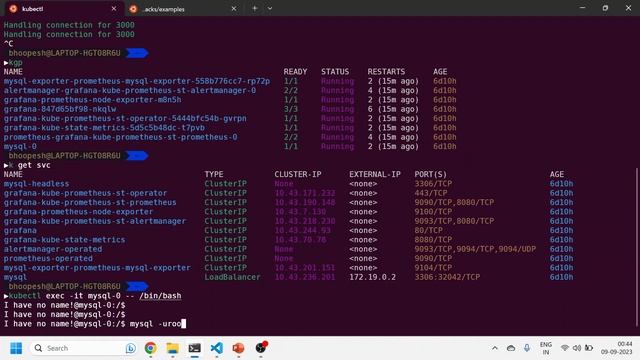Click the Ubuntu icon on acks/examples tab

tap(133, 9)
